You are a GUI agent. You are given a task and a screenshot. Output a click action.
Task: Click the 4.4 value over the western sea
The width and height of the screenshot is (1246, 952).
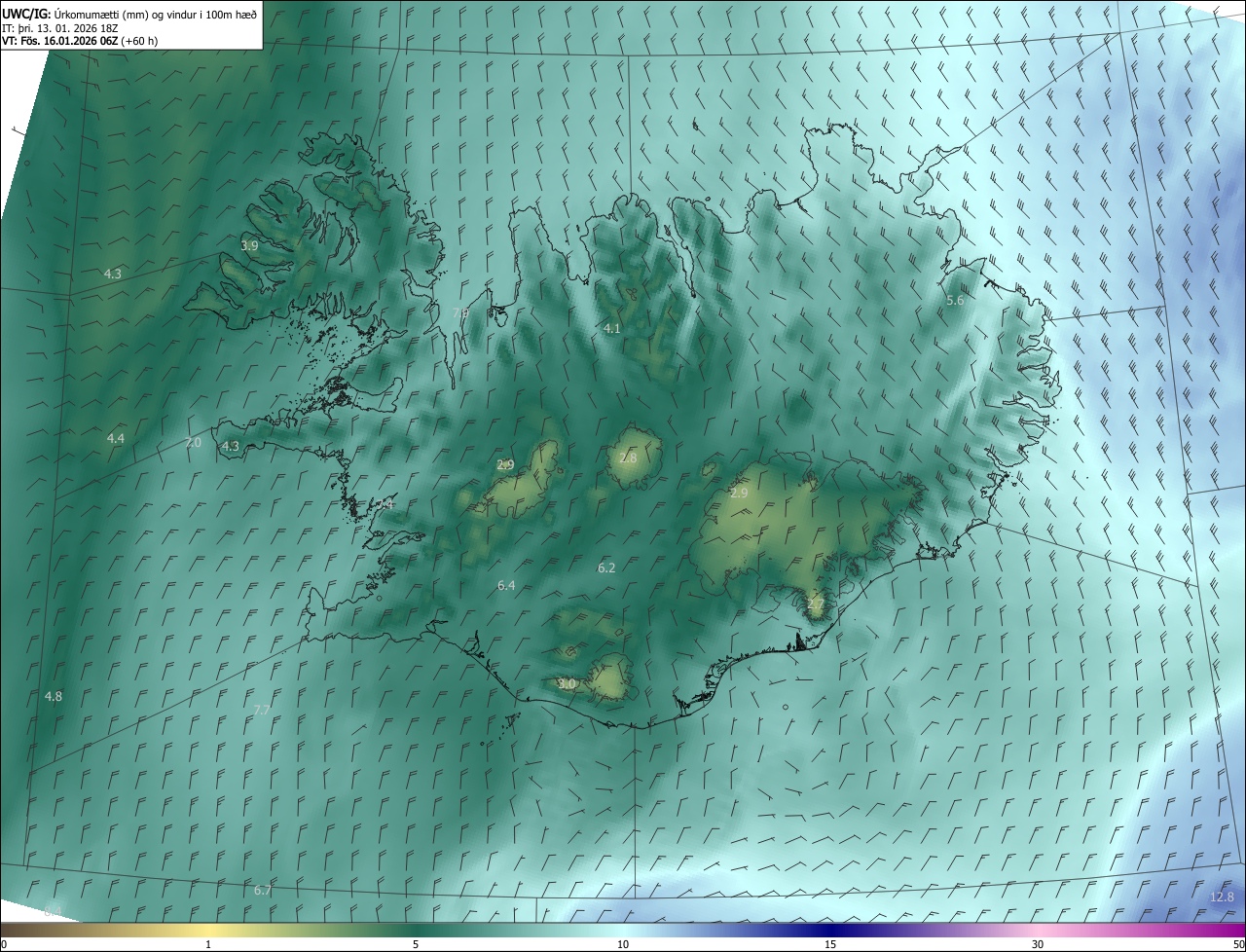coord(116,439)
